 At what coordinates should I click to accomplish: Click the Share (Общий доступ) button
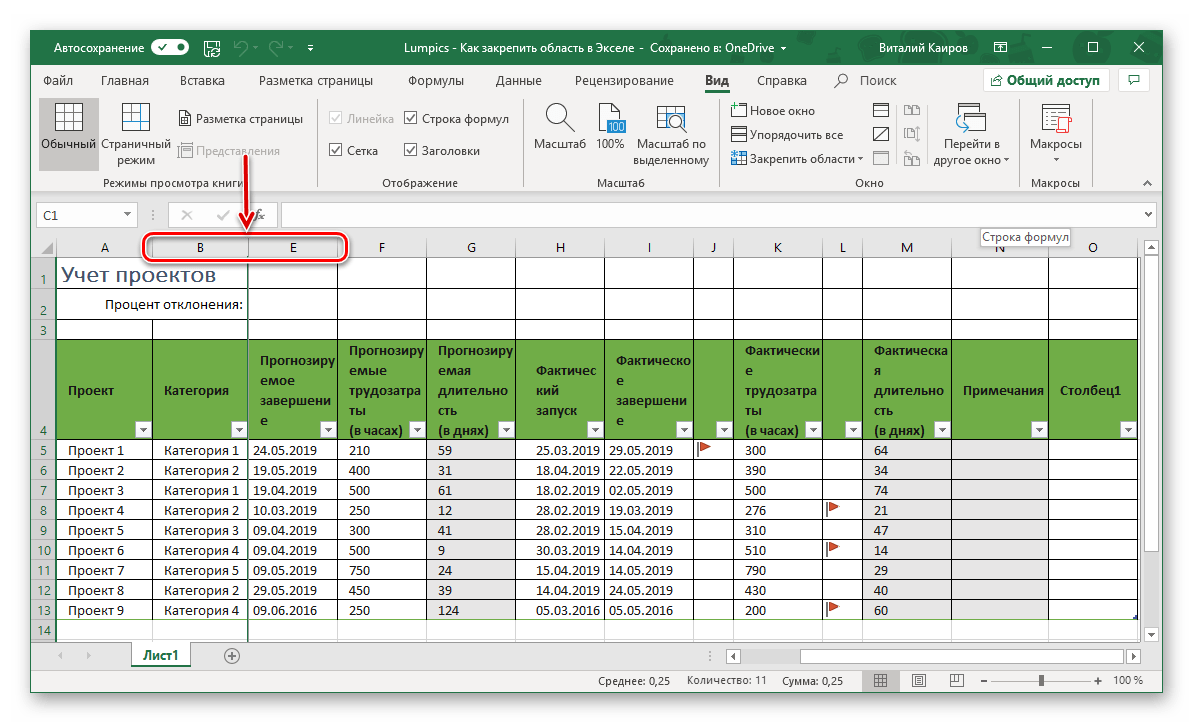[x=1044, y=81]
